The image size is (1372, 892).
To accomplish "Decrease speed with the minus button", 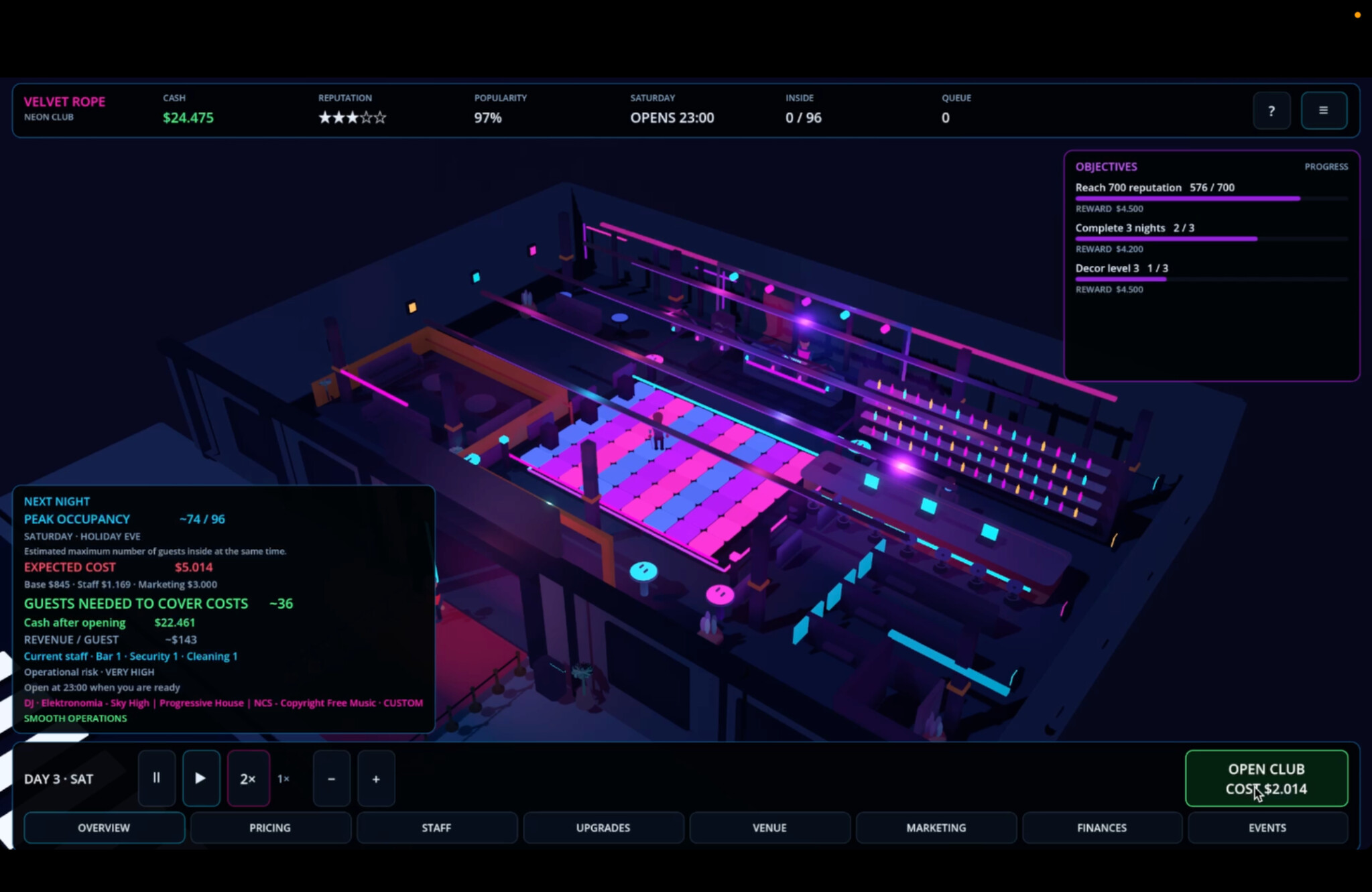I will 331,779.
